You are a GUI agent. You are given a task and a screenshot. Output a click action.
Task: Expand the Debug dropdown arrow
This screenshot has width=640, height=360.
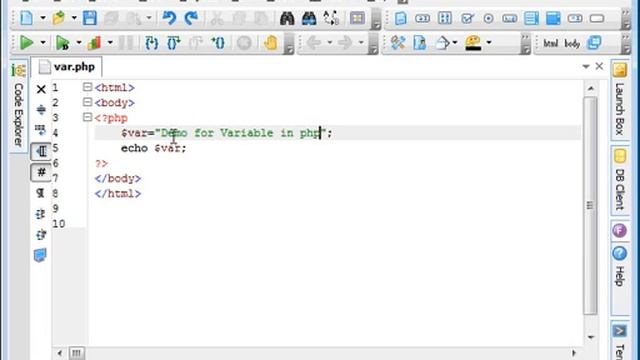(x=78, y=42)
